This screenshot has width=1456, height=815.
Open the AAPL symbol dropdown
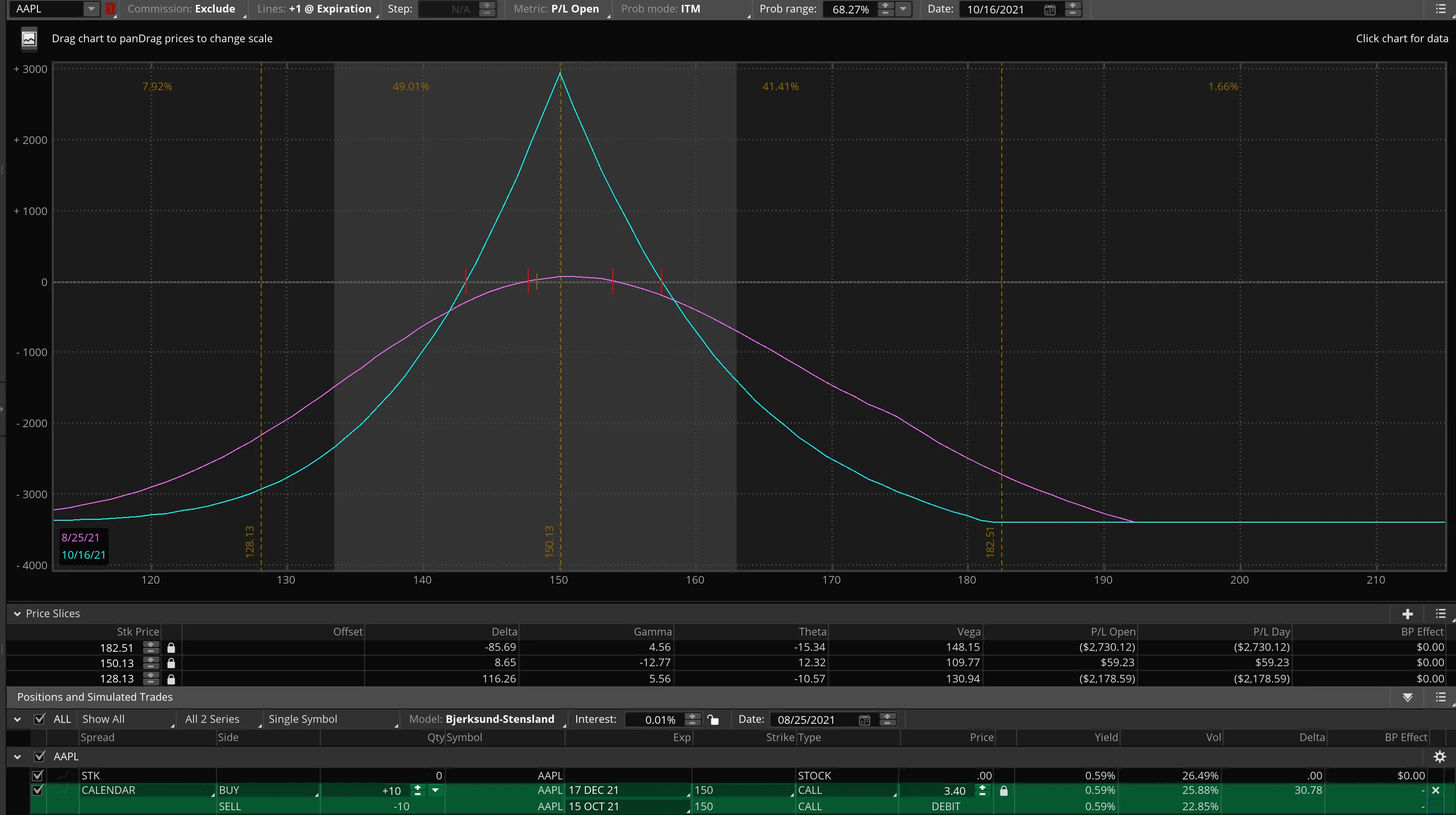91,9
